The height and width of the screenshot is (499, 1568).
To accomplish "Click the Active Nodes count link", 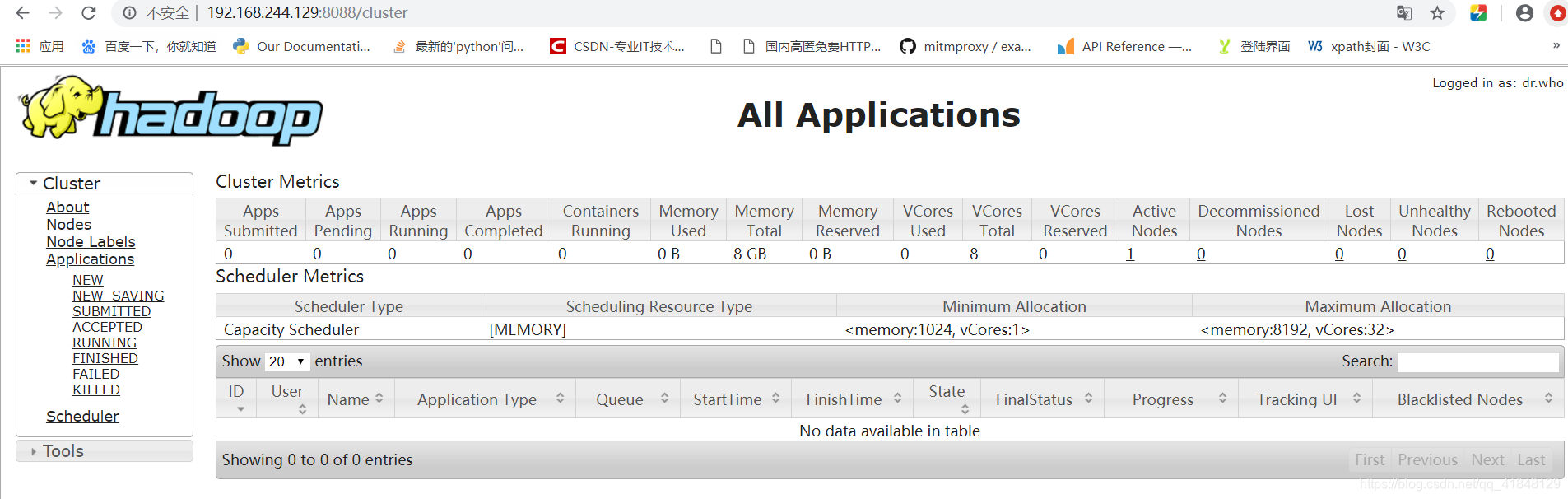I will click(x=1130, y=254).
